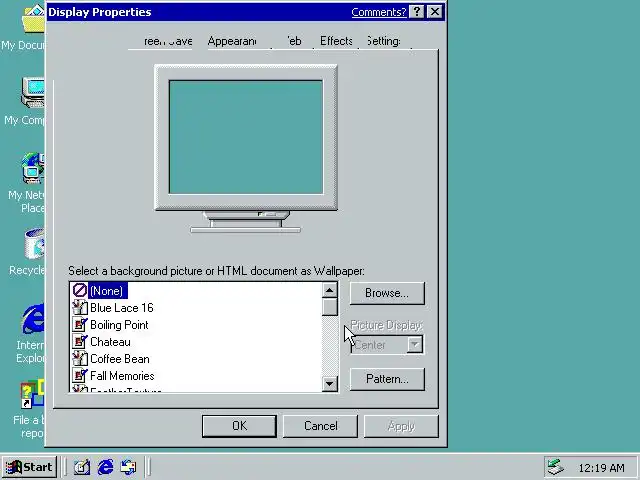Switch to the Web tab
Viewport: 640px width, 480px height.
(294, 41)
